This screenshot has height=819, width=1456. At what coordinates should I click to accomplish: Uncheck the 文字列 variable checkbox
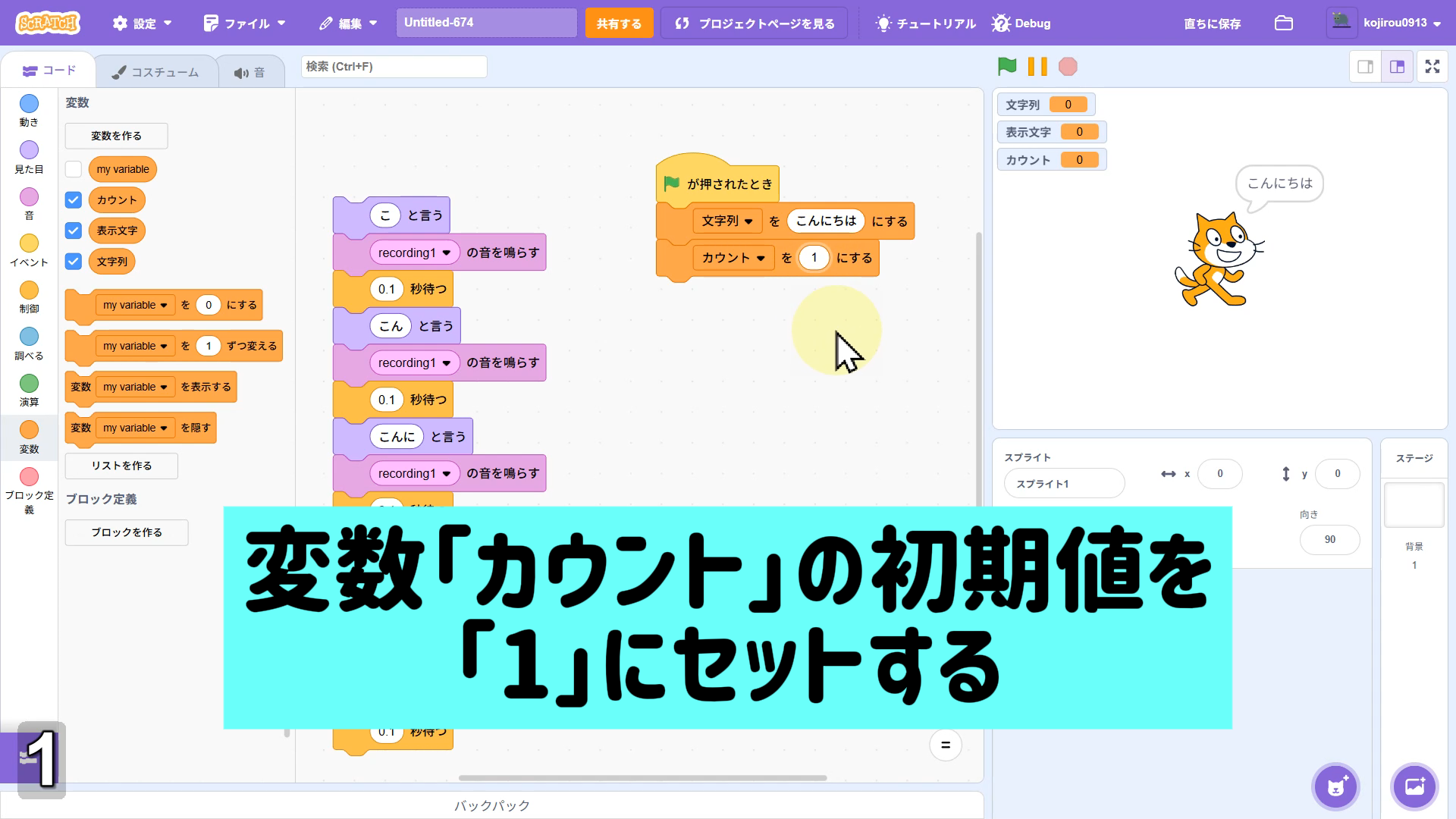tap(74, 262)
